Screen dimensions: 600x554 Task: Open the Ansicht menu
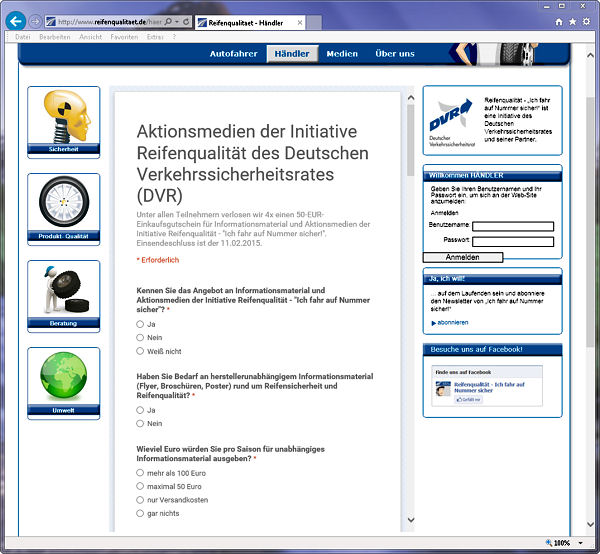[x=91, y=37]
